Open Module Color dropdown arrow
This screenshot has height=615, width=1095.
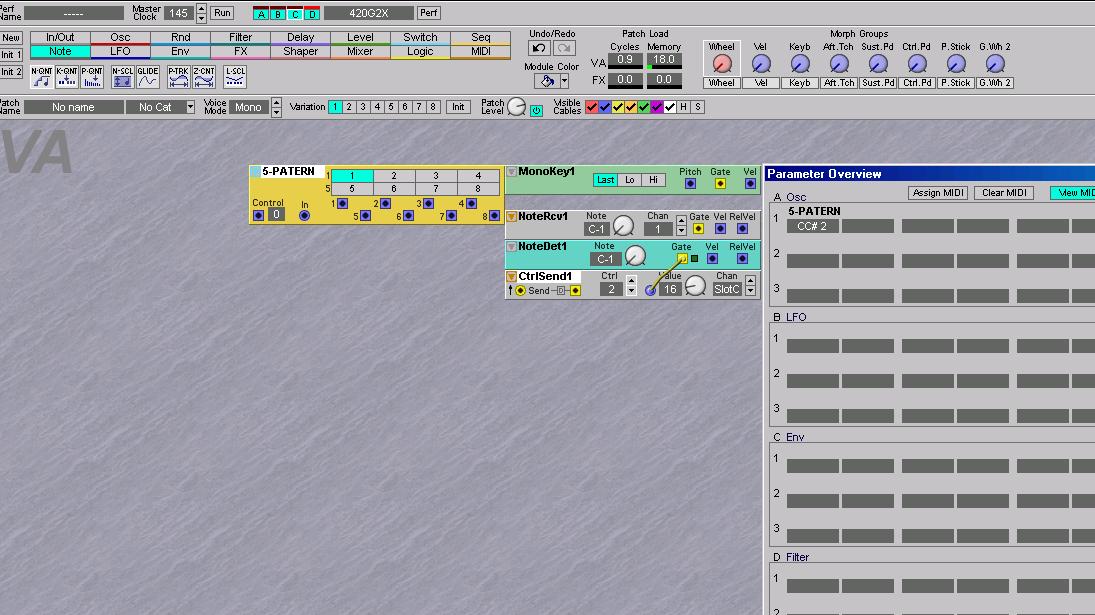click(565, 81)
